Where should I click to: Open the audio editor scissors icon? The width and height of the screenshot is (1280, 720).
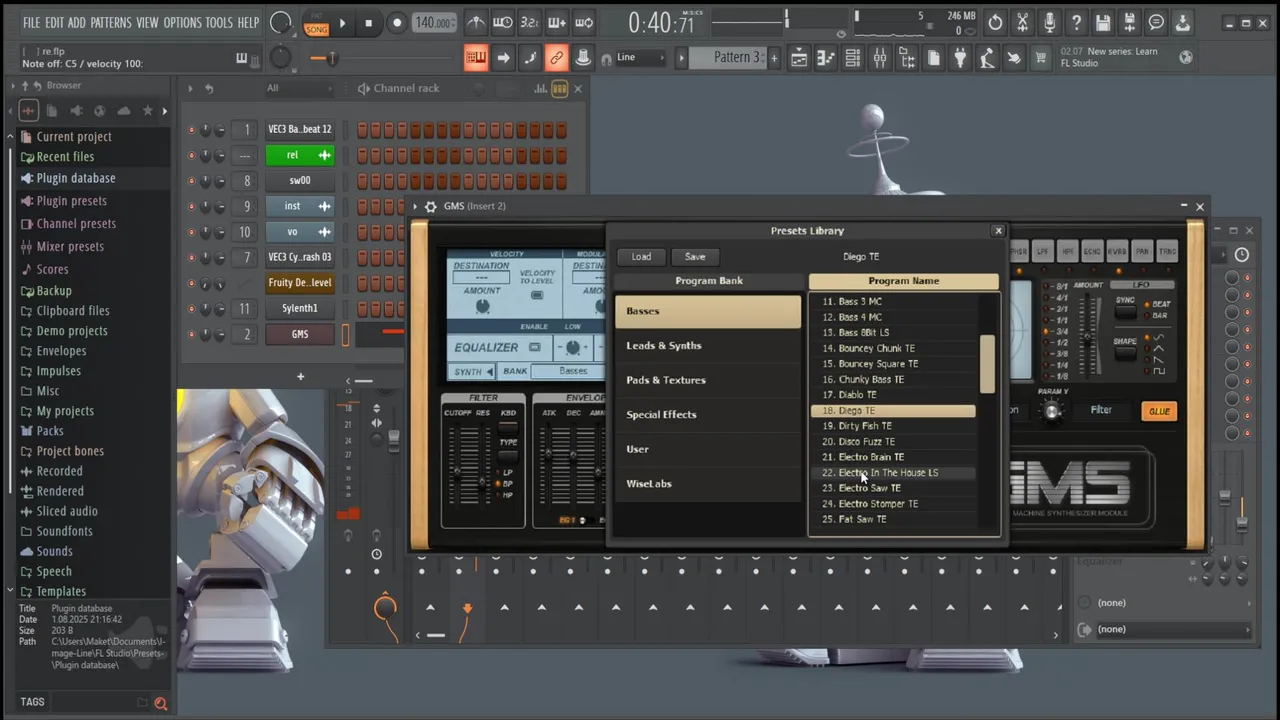pos(1022,22)
